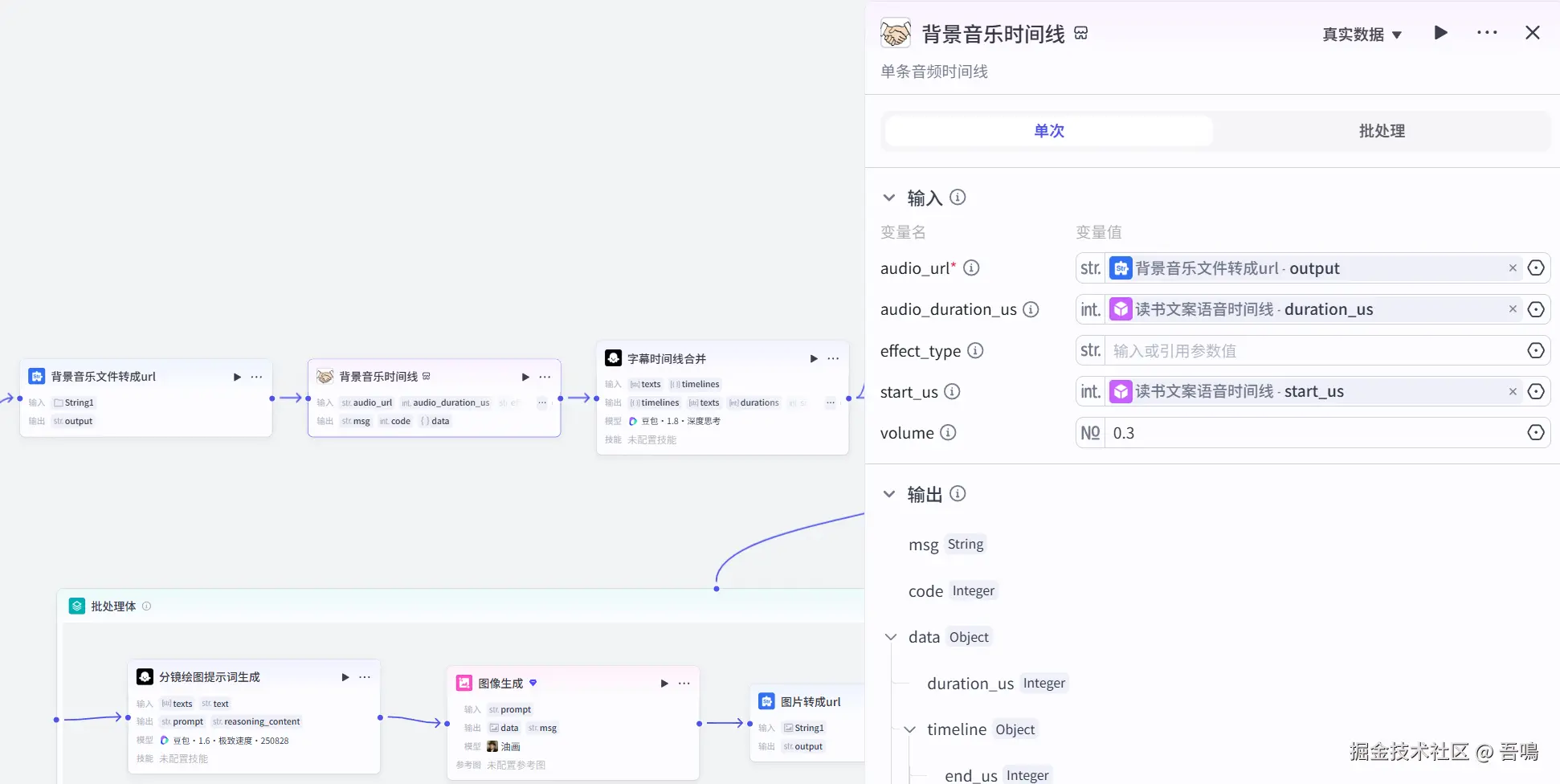Run the 字幕时间线合并 node
Image resolution: width=1560 pixels, height=784 pixels.
814,358
